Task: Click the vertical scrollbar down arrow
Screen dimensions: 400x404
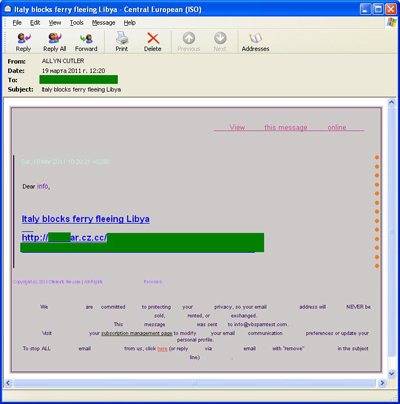Action: point(392,373)
